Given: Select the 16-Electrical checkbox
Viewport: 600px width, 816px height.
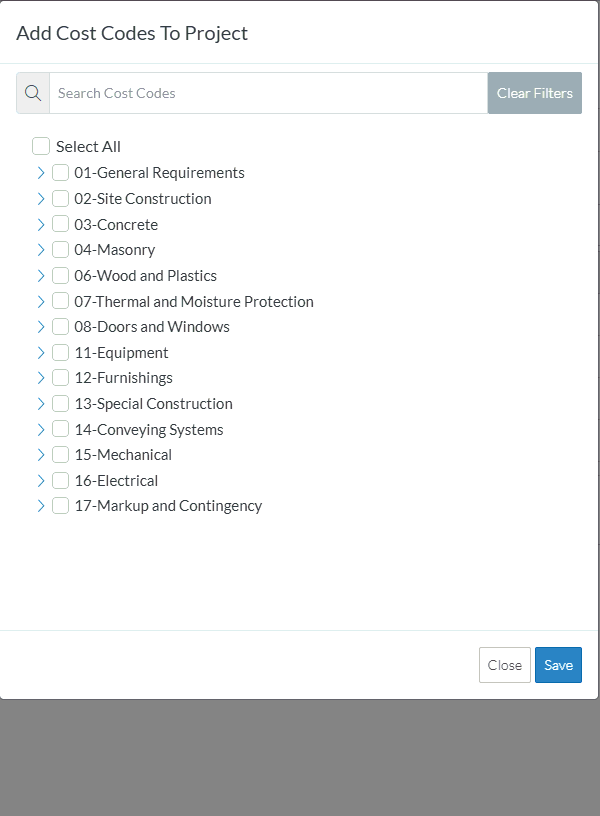Looking at the screenshot, I should tap(60, 480).
